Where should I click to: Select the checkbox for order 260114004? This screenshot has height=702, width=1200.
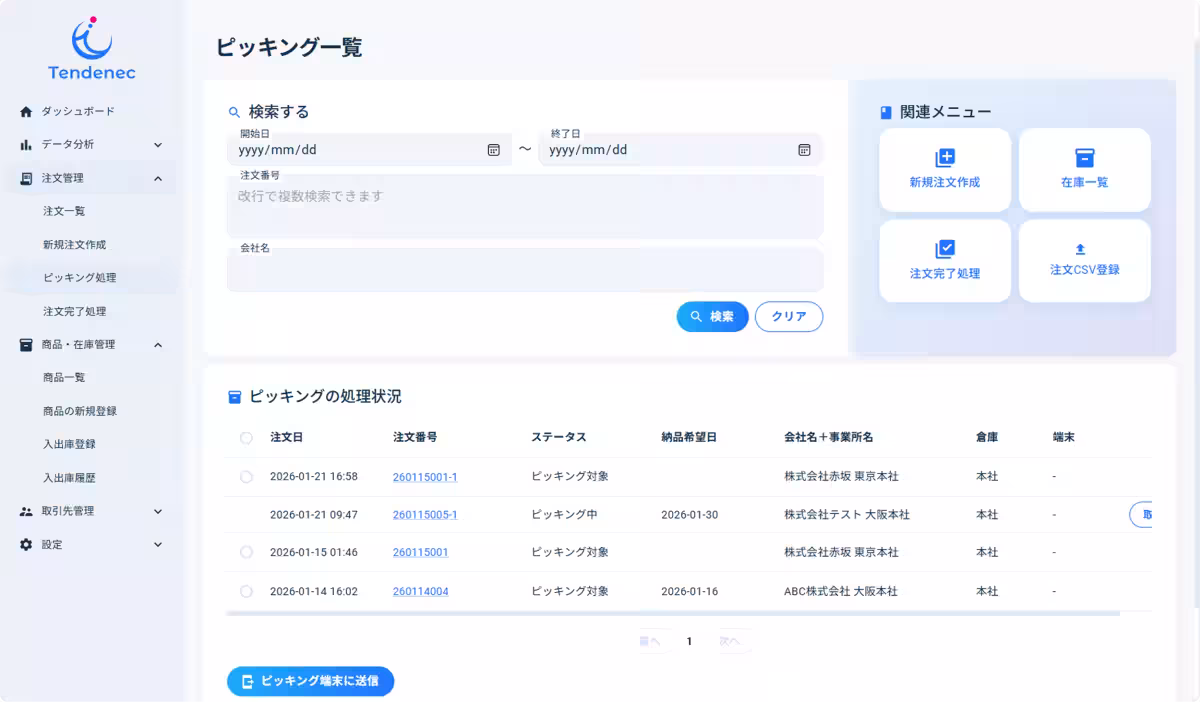[245, 591]
